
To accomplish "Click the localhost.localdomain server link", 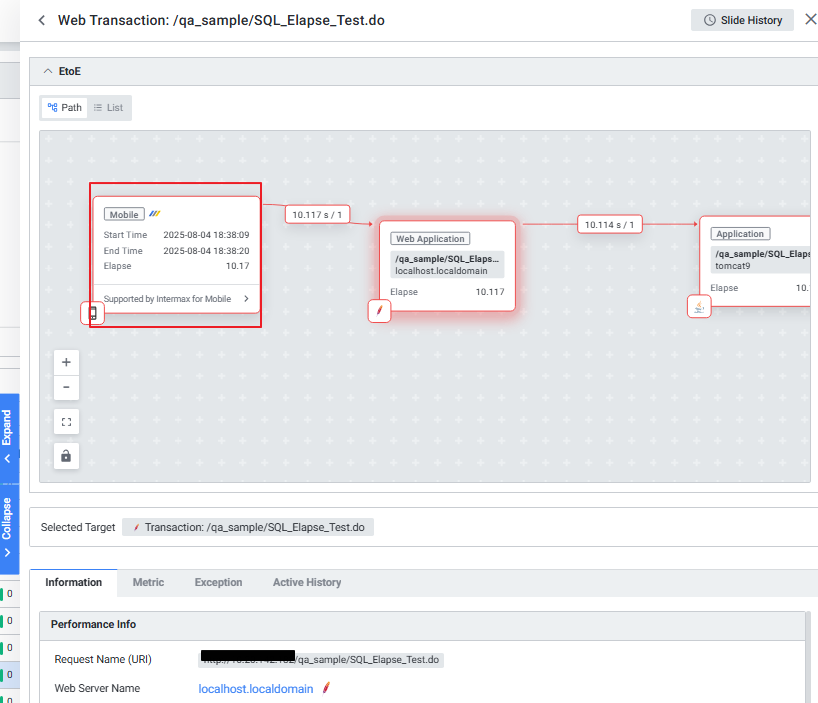I will 256,689.
